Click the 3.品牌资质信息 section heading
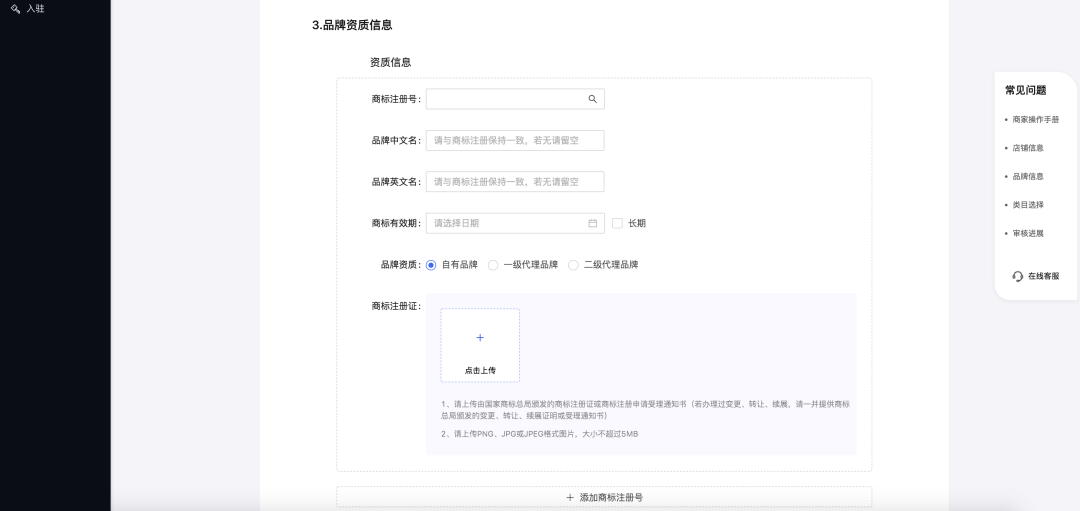Image resolution: width=1080 pixels, height=511 pixels. (x=352, y=25)
